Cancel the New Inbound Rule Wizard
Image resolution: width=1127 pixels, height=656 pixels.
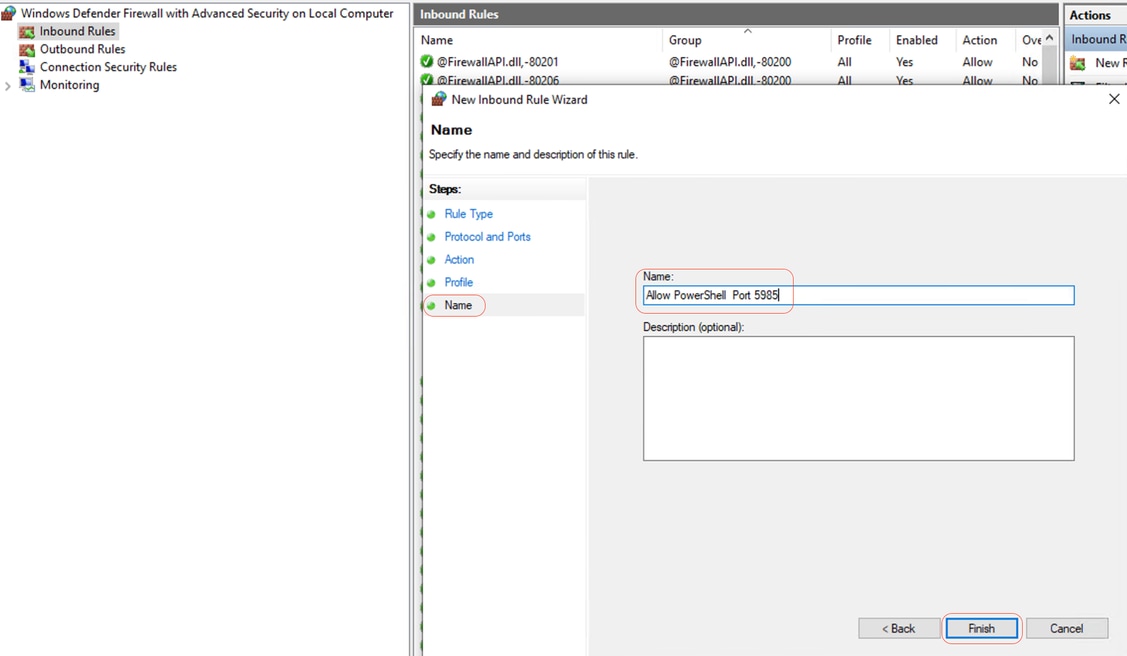tap(1067, 628)
